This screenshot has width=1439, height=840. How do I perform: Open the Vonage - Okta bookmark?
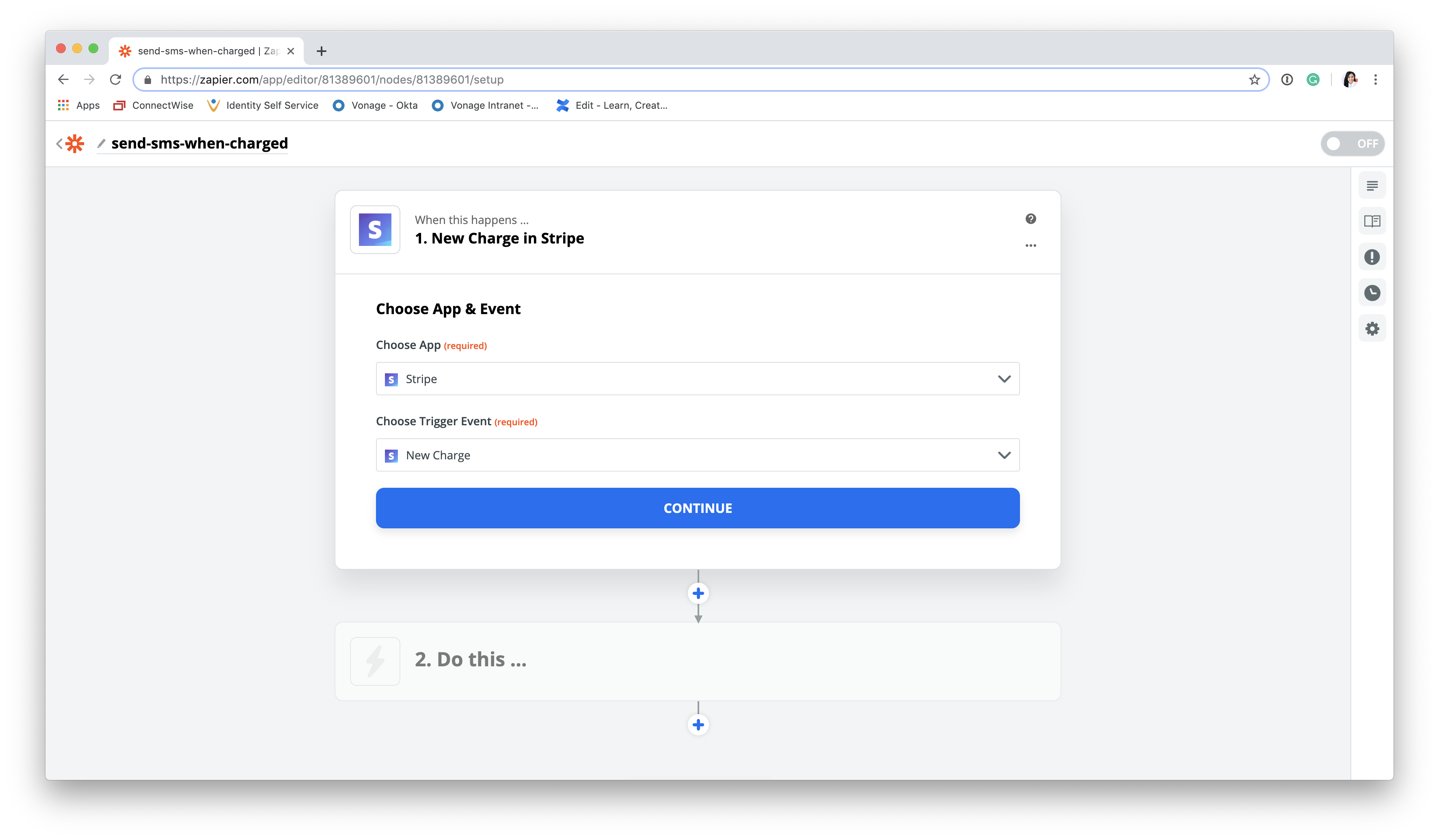coord(375,106)
